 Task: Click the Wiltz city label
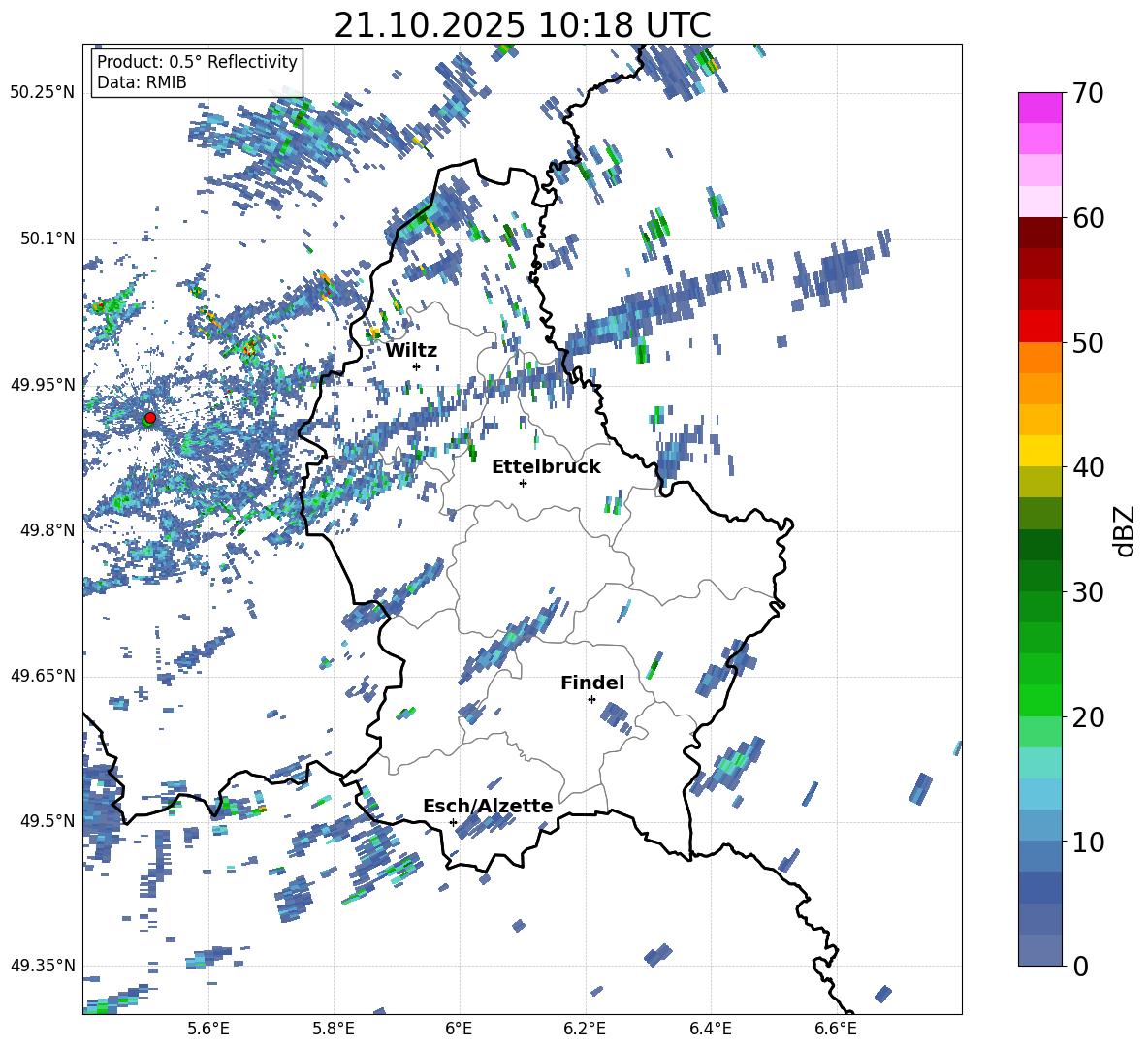(x=411, y=351)
